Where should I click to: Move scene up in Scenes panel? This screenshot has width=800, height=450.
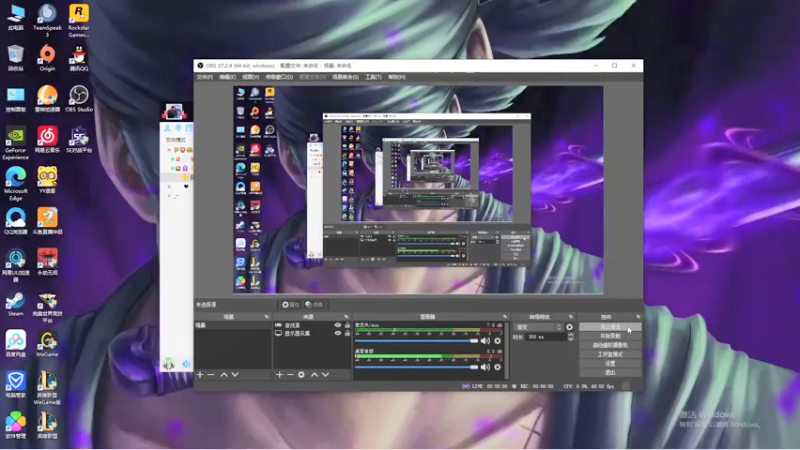[224, 374]
